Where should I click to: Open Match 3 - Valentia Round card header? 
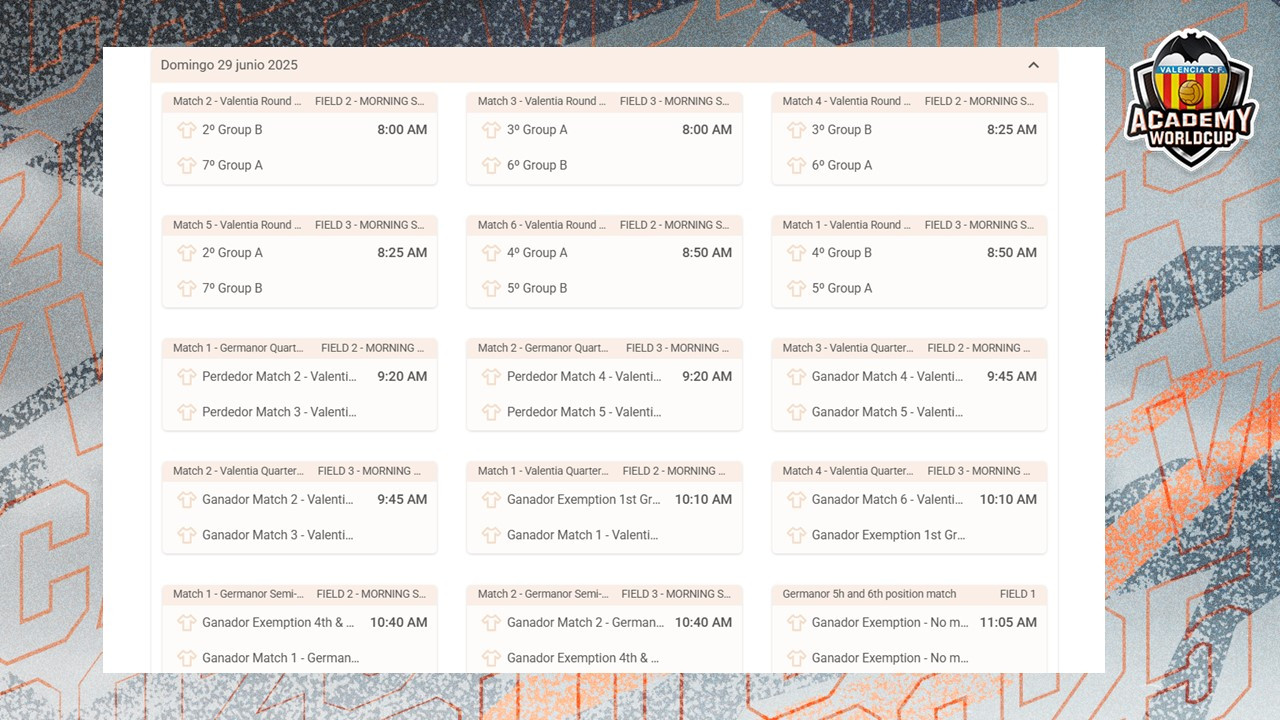click(604, 101)
